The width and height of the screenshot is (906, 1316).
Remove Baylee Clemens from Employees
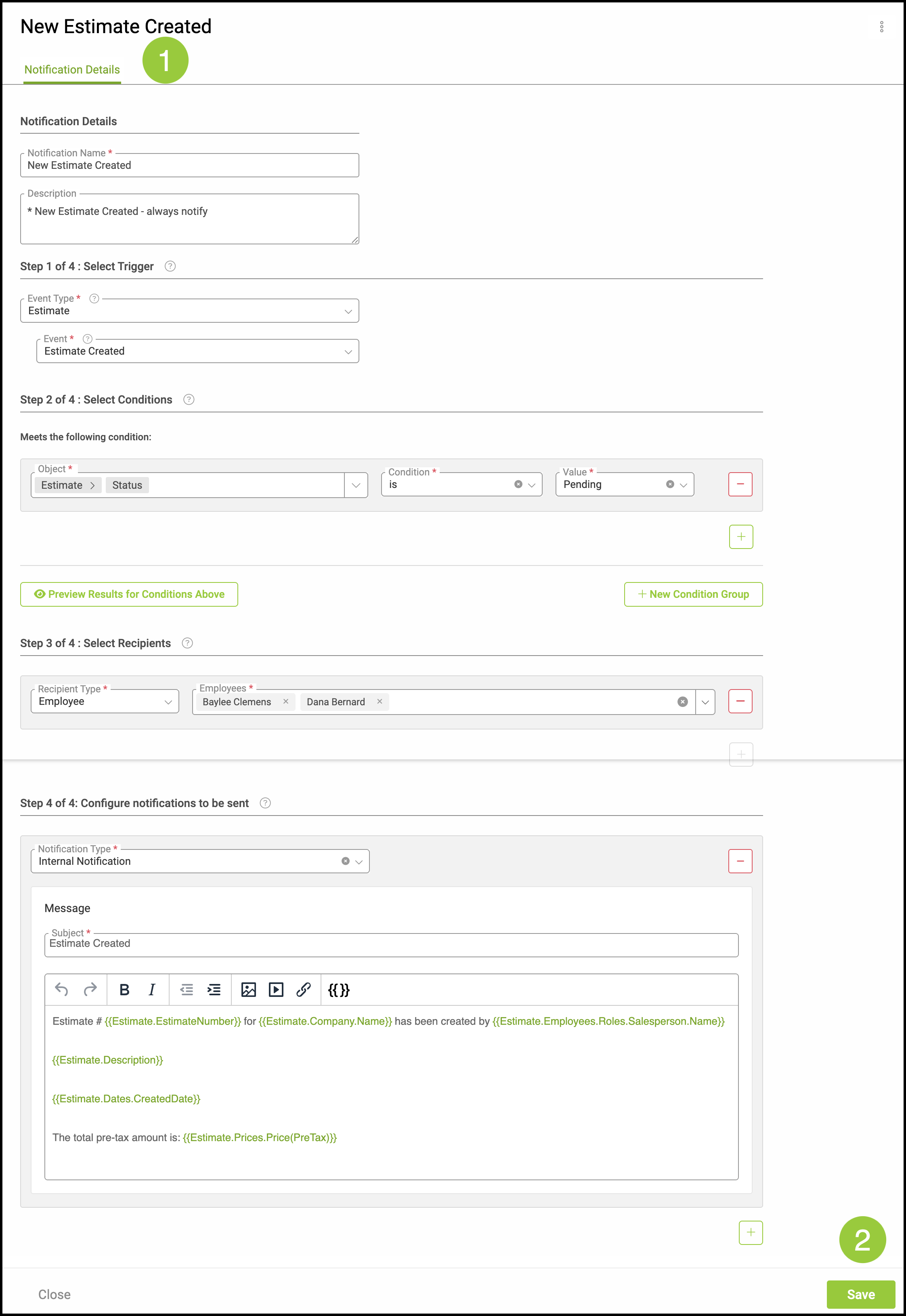[x=285, y=702]
